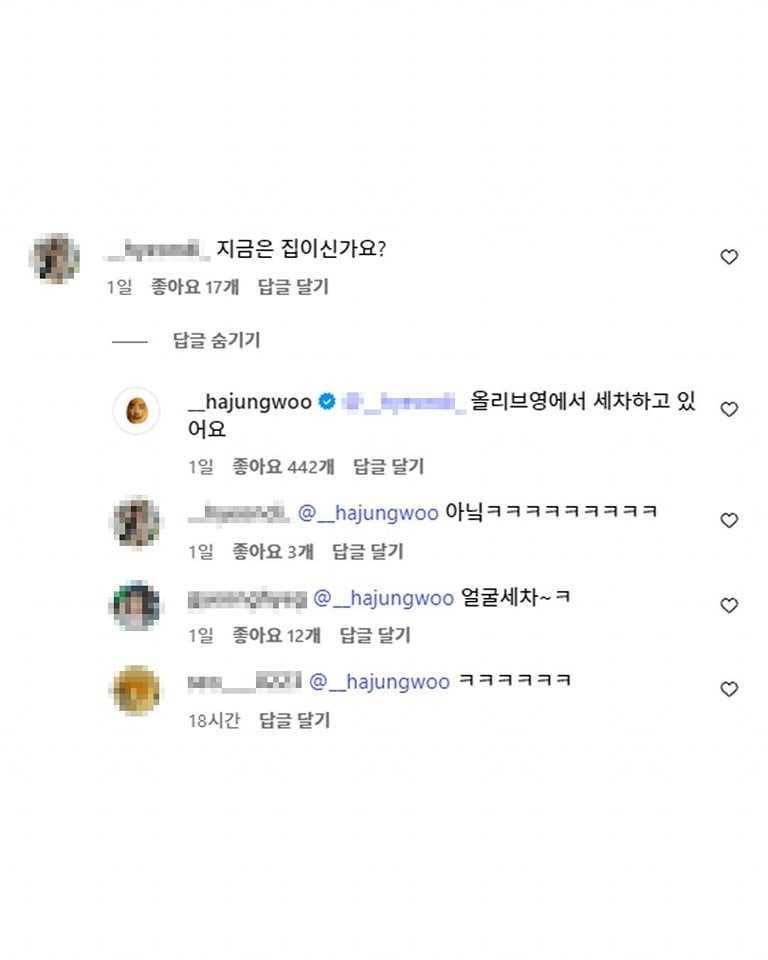
Task: Like the 18시간 'ㅋㅋㅋㅋㅋㅋ' reply
Action: [x=729, y=689]
